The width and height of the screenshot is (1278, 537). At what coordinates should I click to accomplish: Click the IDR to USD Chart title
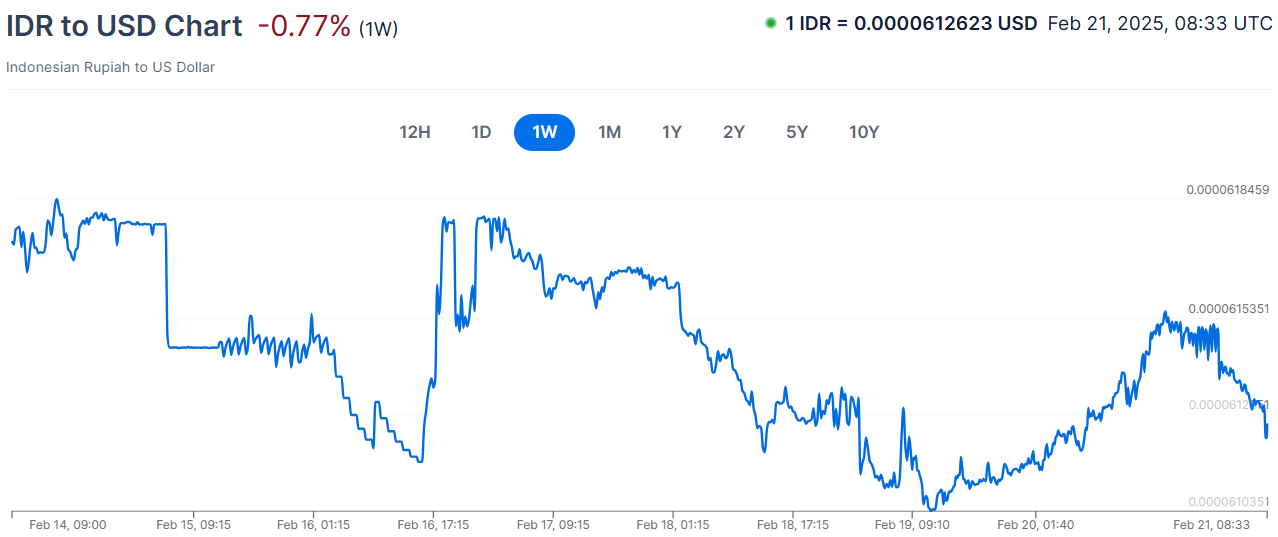[124, 26]
